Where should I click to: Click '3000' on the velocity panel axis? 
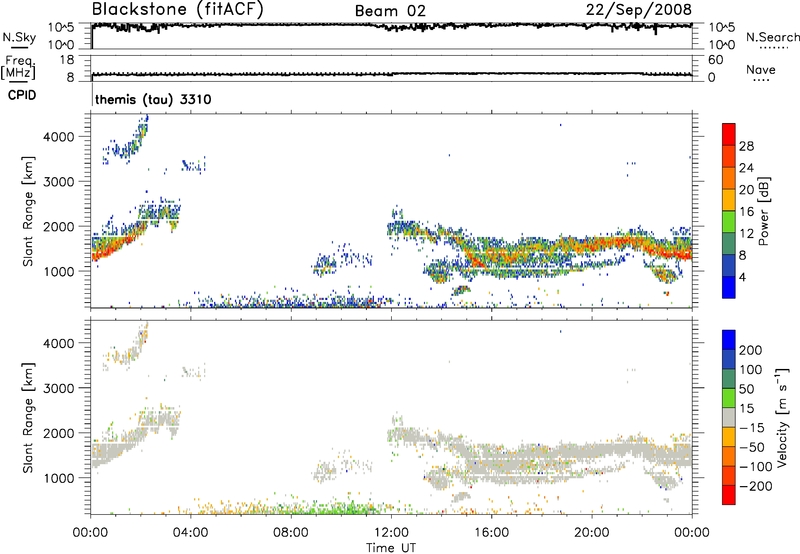(58, 388)
